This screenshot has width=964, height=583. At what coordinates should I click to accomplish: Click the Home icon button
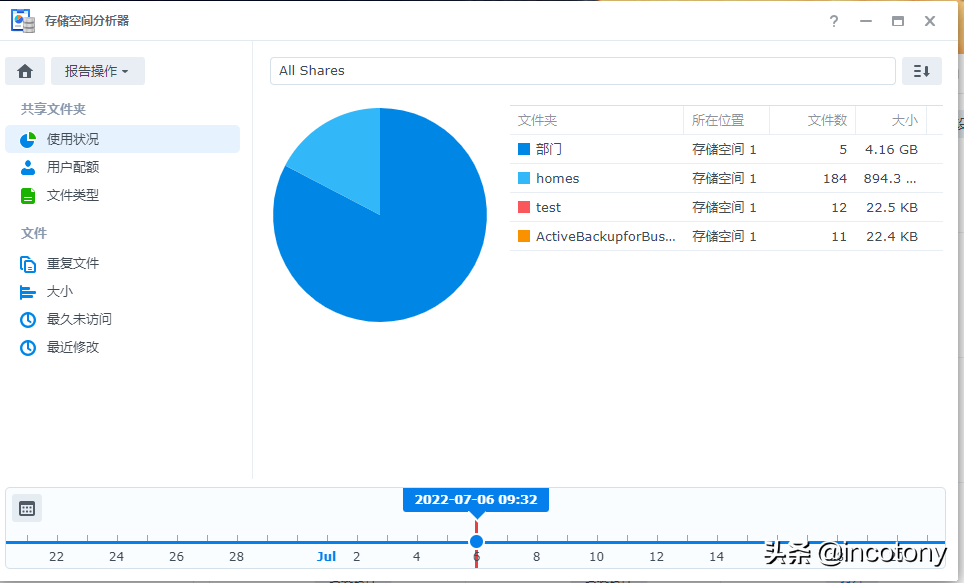coord(25,71)
